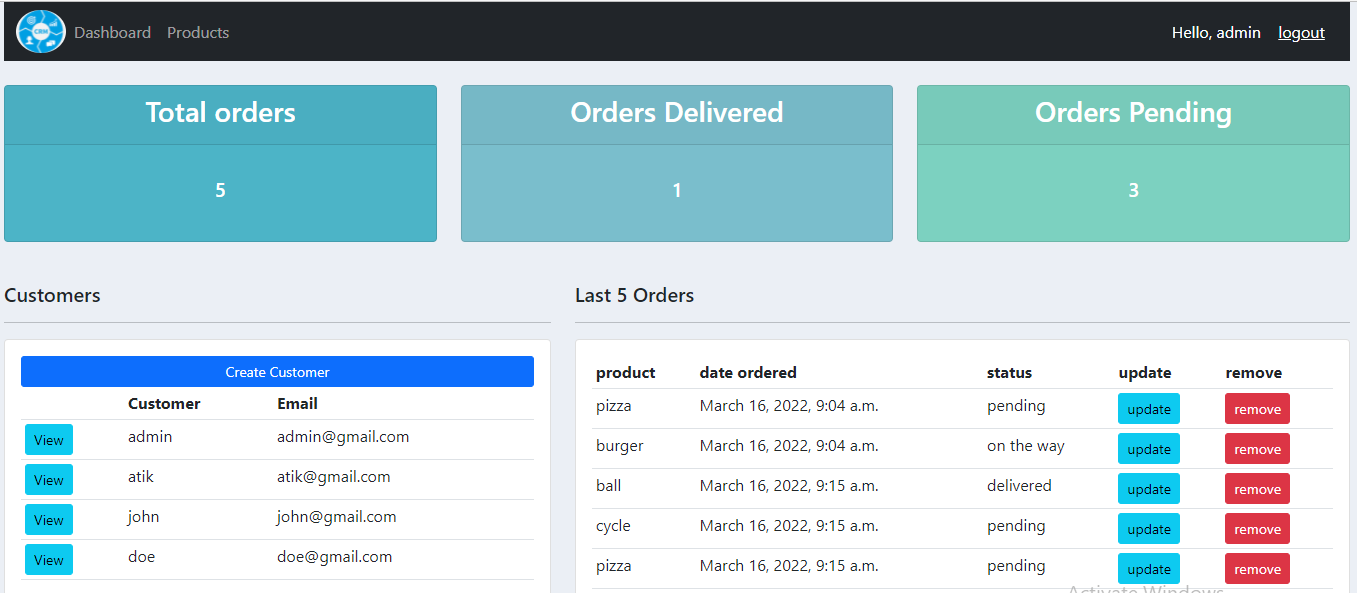Update the burger order on the way
The width and height of the screenshot is (1357, 593).
pyautogui.click(x=1148, y=448)
